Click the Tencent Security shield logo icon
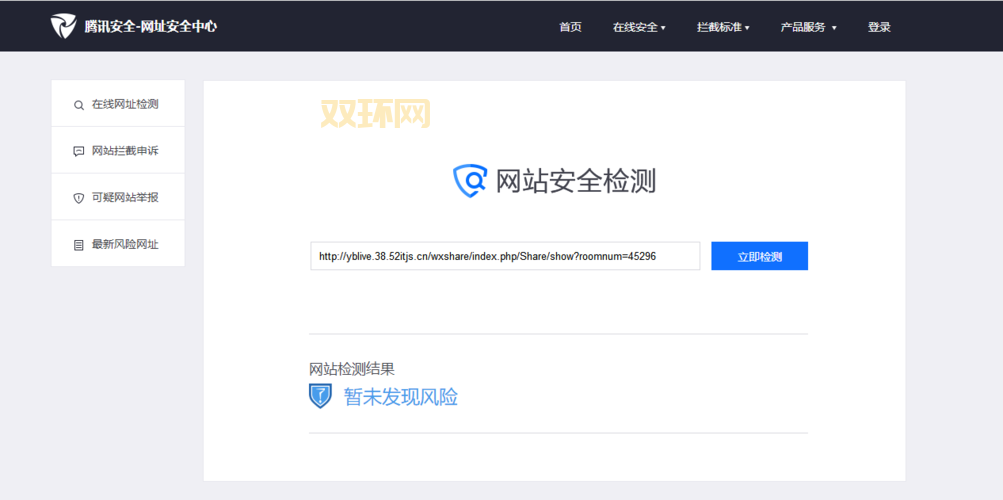The width and height of the screenshot is (1003, 500). pos(63,26)
